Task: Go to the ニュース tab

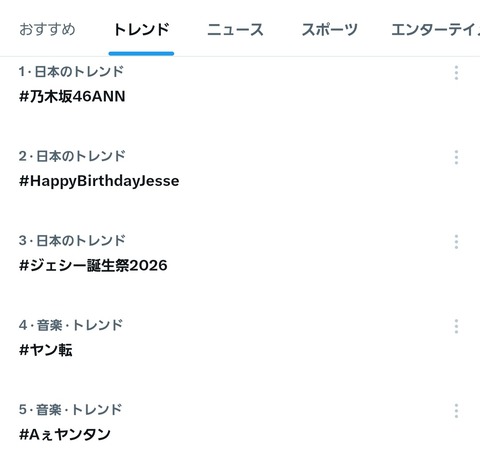Action: click(x=235, y=30)
